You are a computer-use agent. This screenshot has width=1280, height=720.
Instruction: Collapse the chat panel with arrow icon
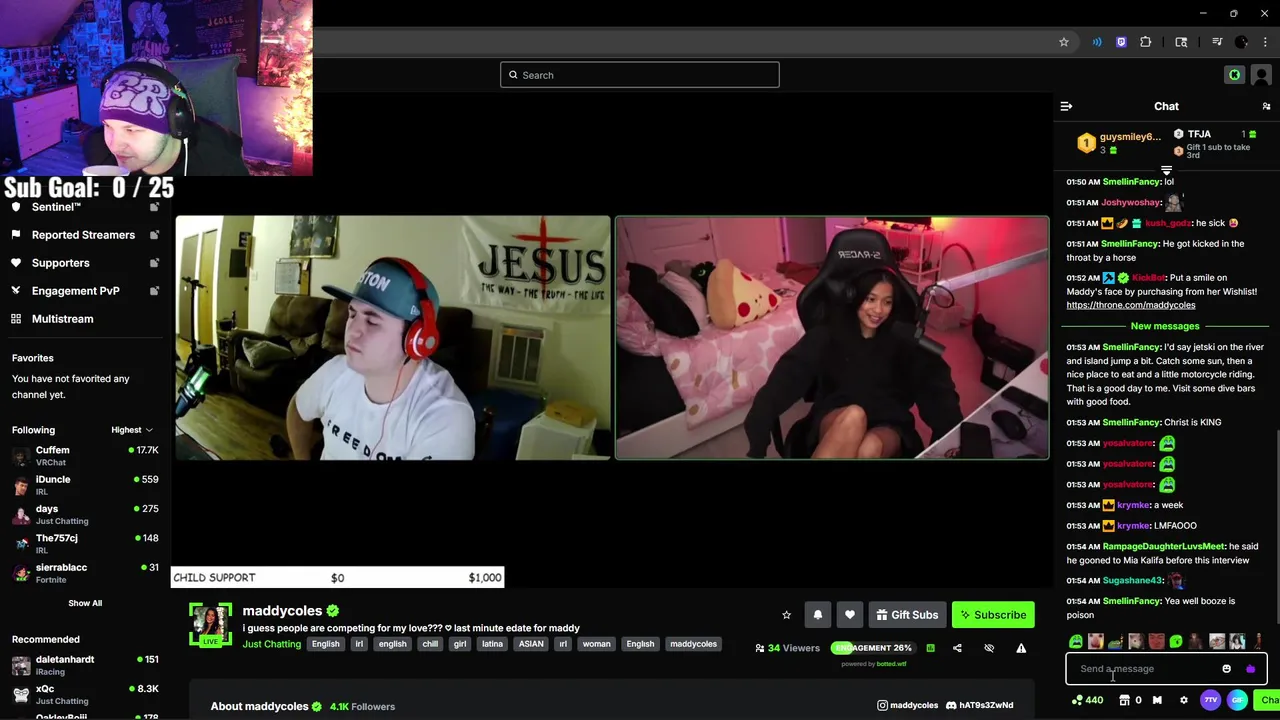[x=1066, y=106]
